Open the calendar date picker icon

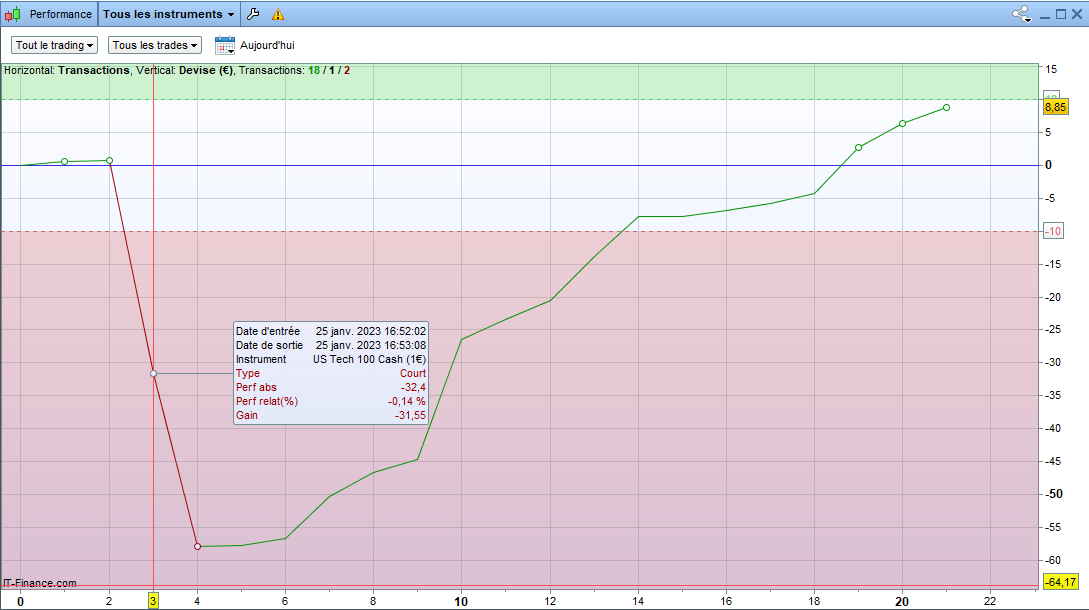(225, 45)
